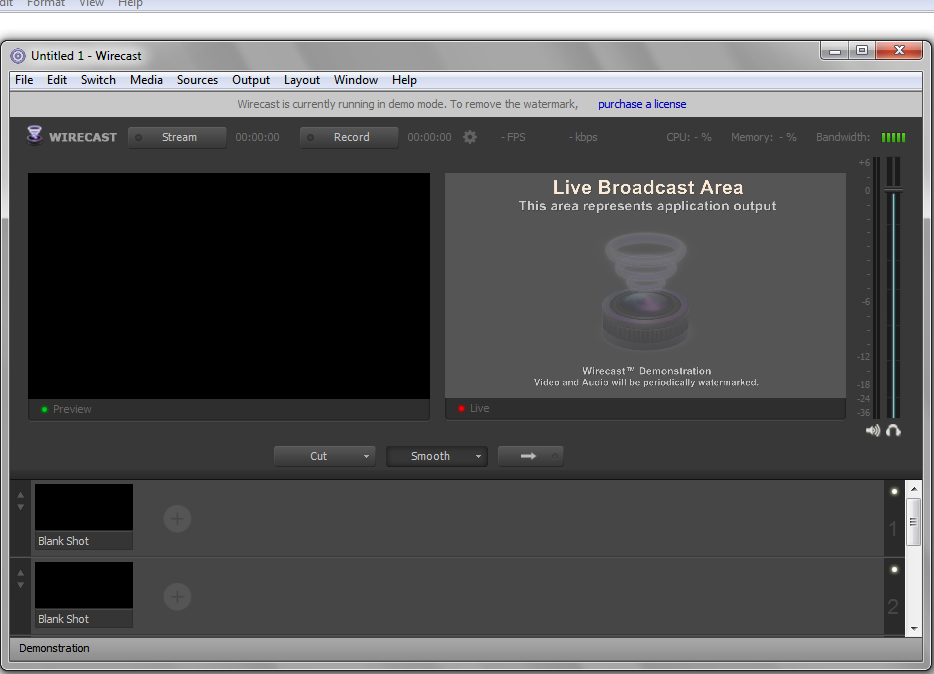Screen dimensions: 934x674
Task: Click the headphones monitor icon
Action: click(x=893, y=430)
